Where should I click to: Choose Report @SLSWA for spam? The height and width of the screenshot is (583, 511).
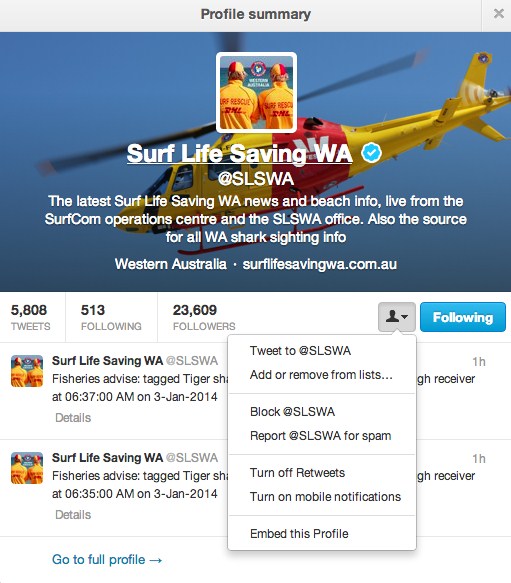(x=322, y=435)
